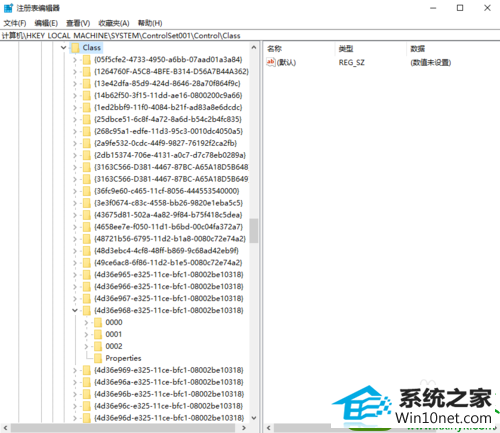Image resolution: width=500 pixels, height=433 pixels.
Task: Select the {3163C566-D381-4467-87BC-A65A18D5B649 key
Action: click(171, 179)
